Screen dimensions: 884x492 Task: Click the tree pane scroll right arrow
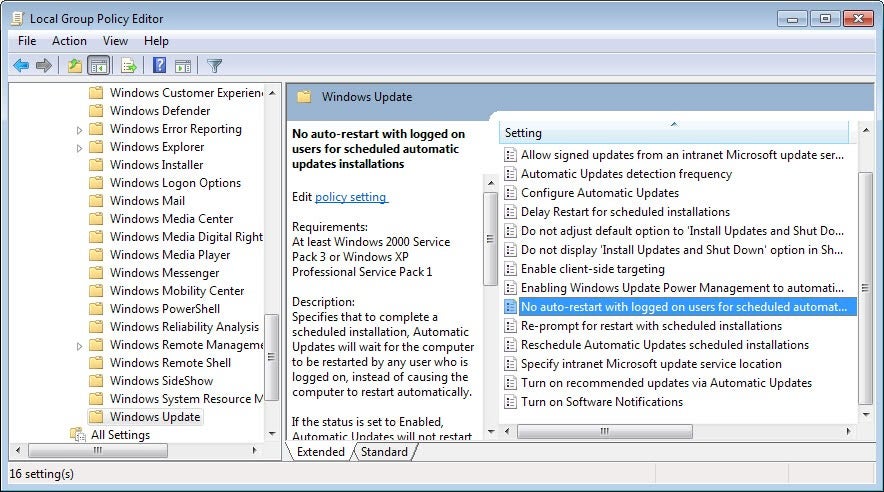254,450
